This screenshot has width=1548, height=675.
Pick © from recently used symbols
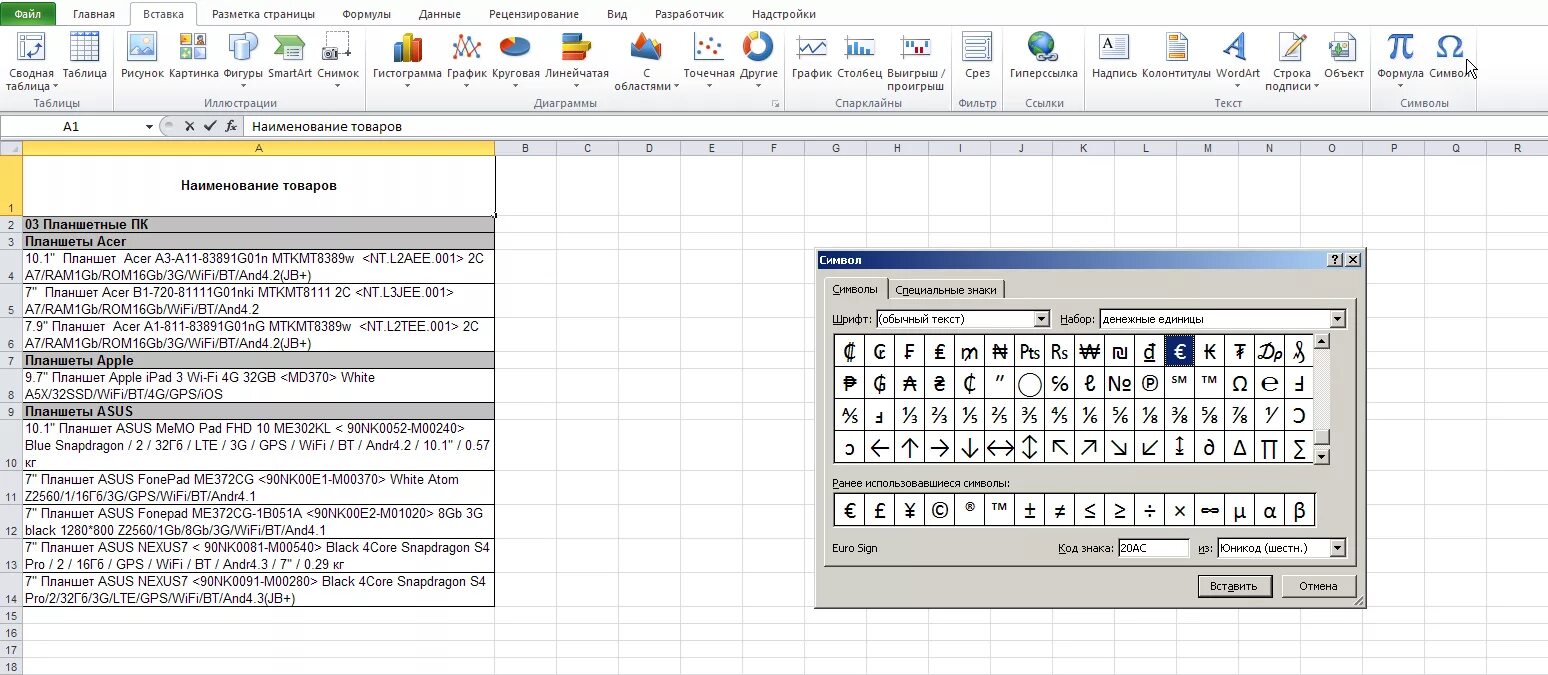[940, 511]
